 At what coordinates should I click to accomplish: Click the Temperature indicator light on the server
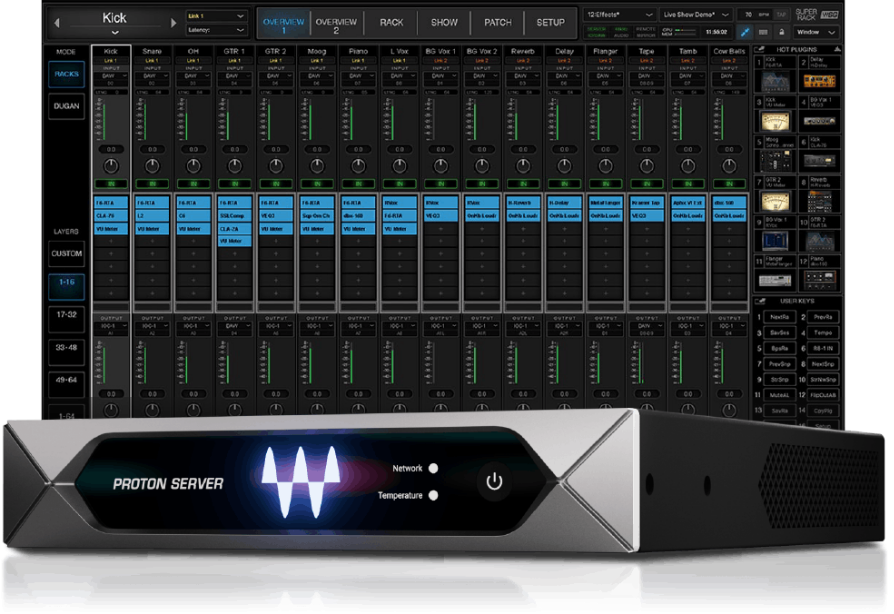pyautogui.click(x=433, y=495)
